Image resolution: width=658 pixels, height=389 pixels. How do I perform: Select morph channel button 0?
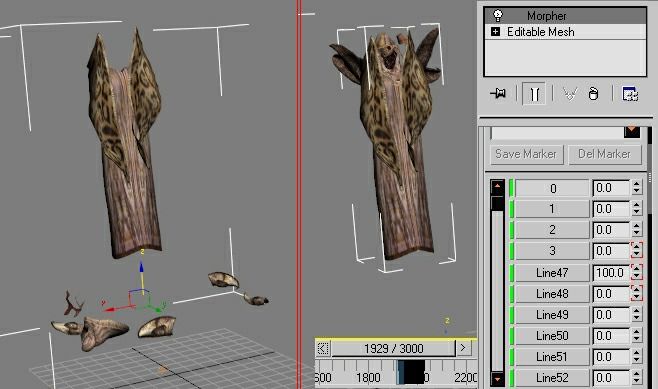[x=552, y=188]
